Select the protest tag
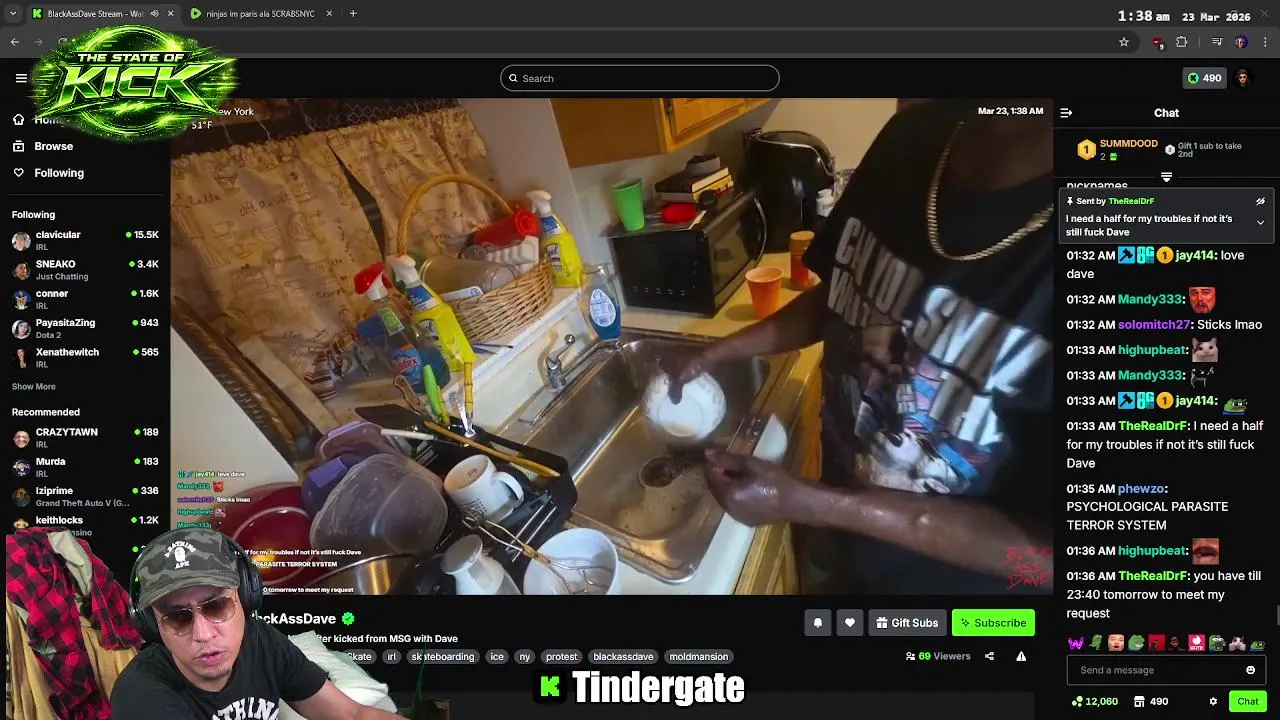 pos(561,657)
